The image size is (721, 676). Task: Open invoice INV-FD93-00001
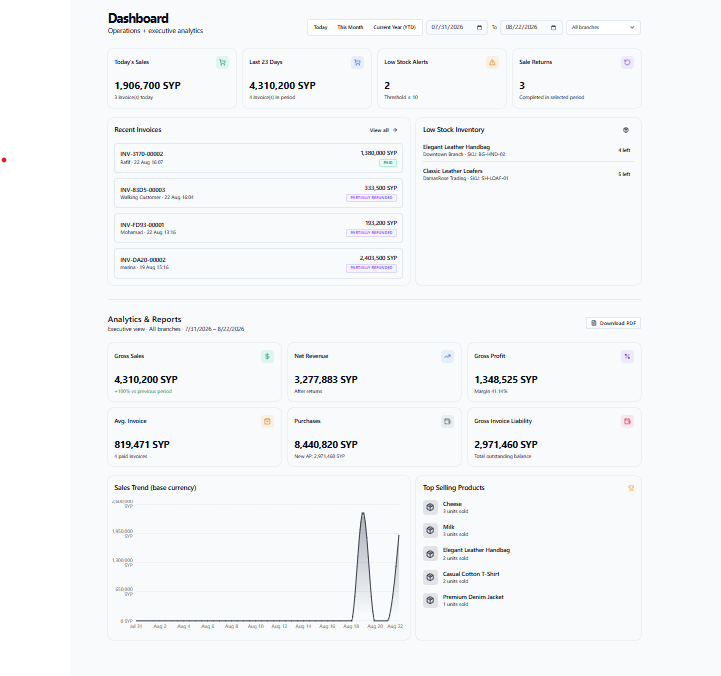pos(258,228)
